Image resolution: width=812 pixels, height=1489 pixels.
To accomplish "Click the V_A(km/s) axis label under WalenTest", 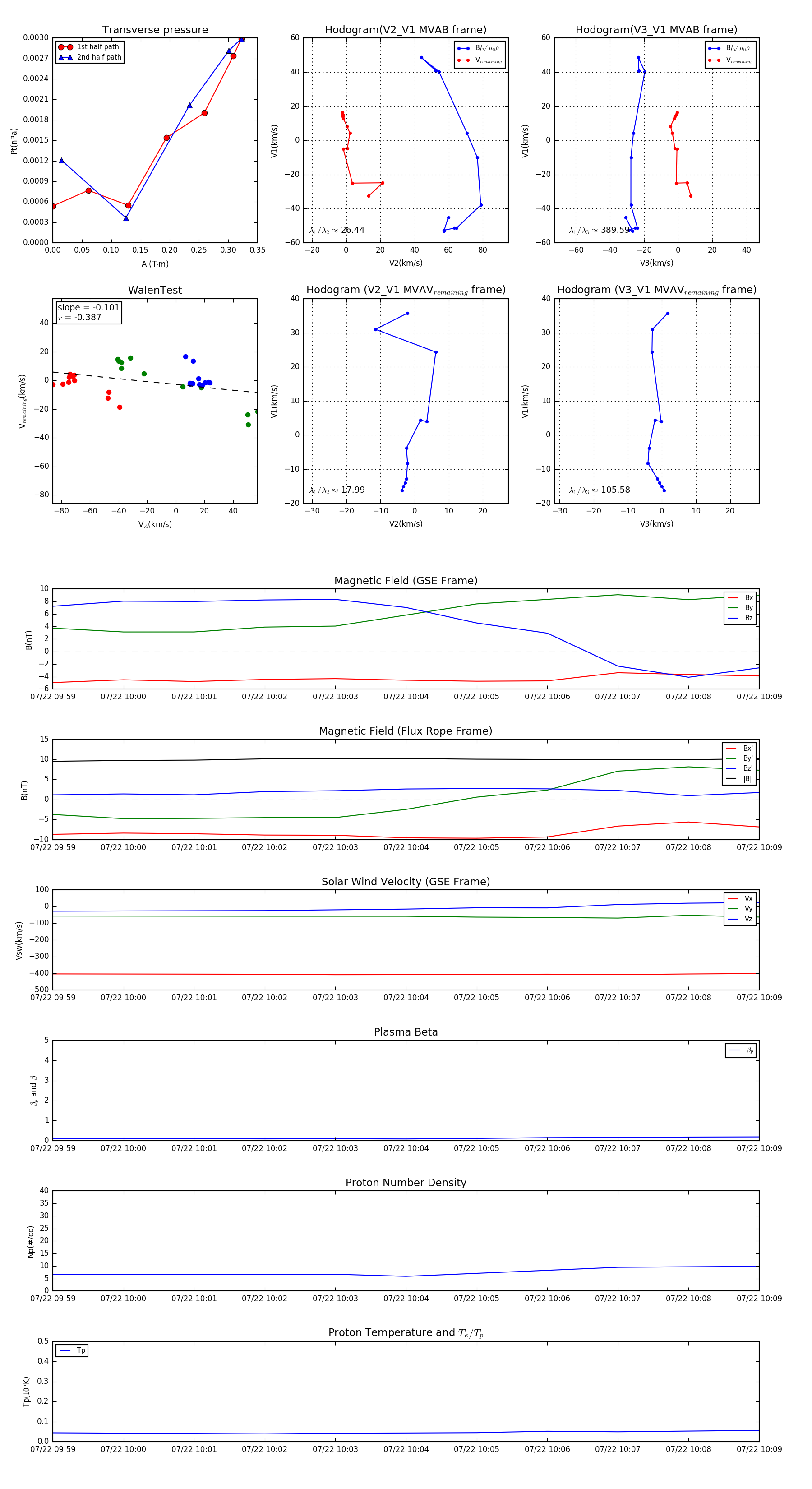I will point(155,524).
